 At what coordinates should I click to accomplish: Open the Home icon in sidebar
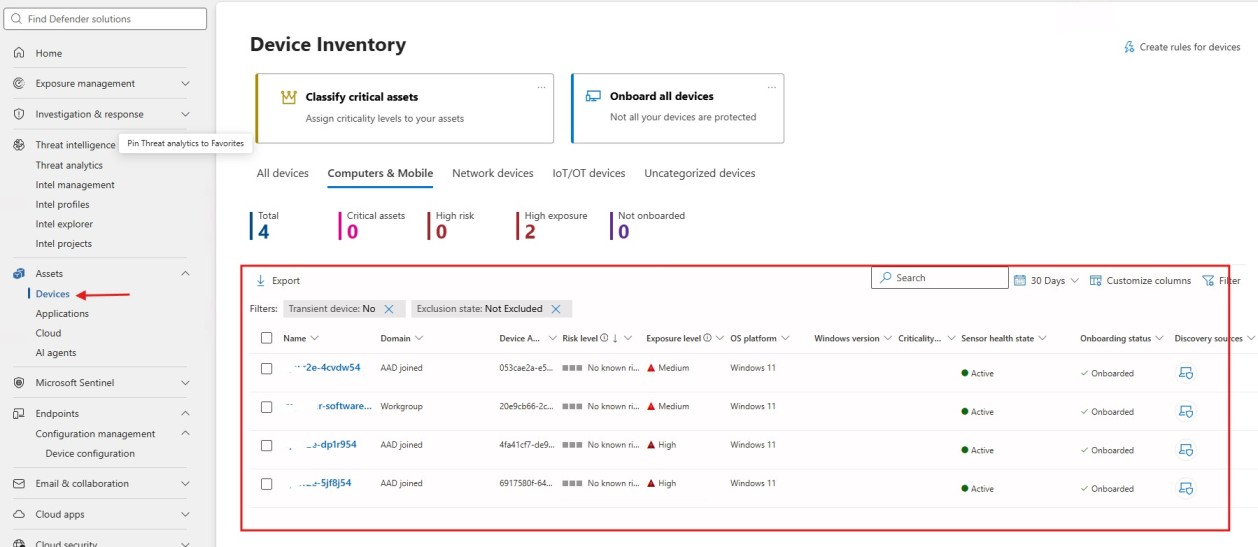click(x=19, y=53)
